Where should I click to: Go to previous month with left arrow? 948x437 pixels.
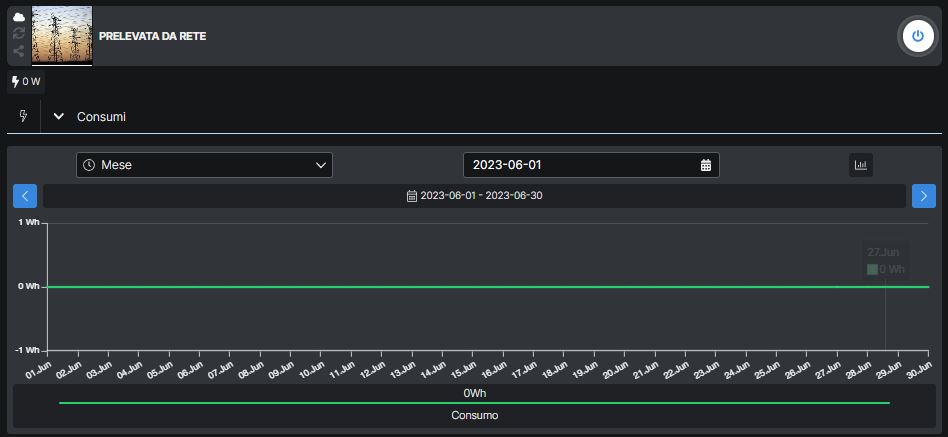click(x=25, y=196)
